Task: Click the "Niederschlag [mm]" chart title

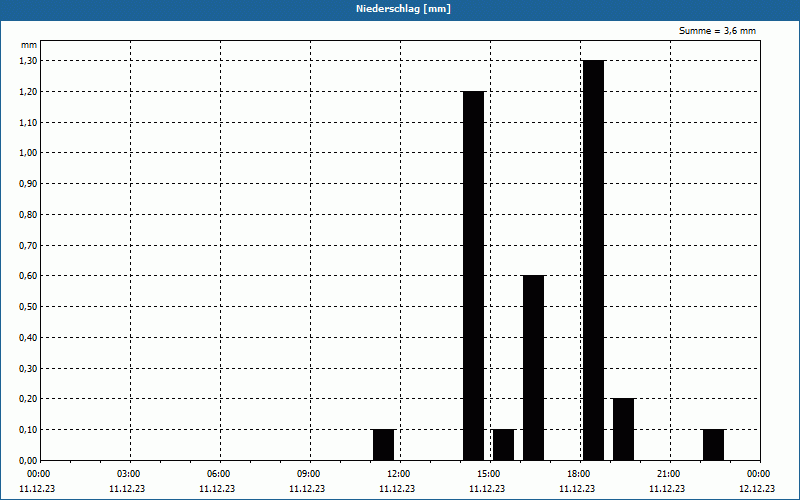Action: pos(403,9)
